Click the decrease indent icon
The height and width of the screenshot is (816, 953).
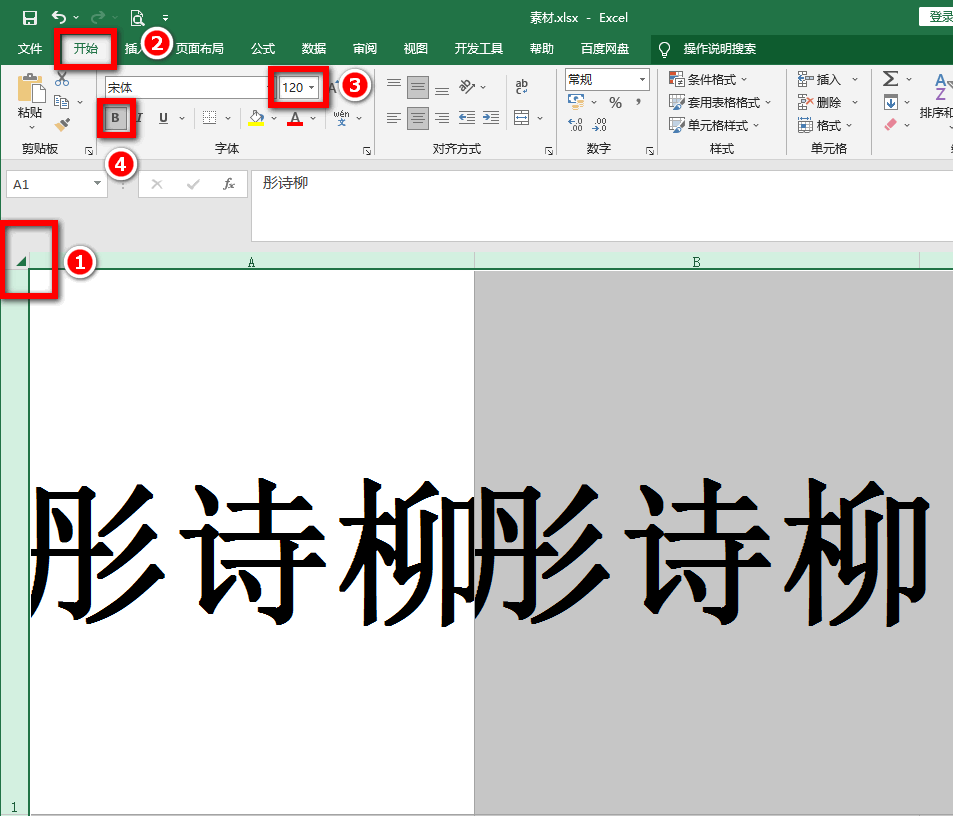pyautogui.click(x=467, y=118)
